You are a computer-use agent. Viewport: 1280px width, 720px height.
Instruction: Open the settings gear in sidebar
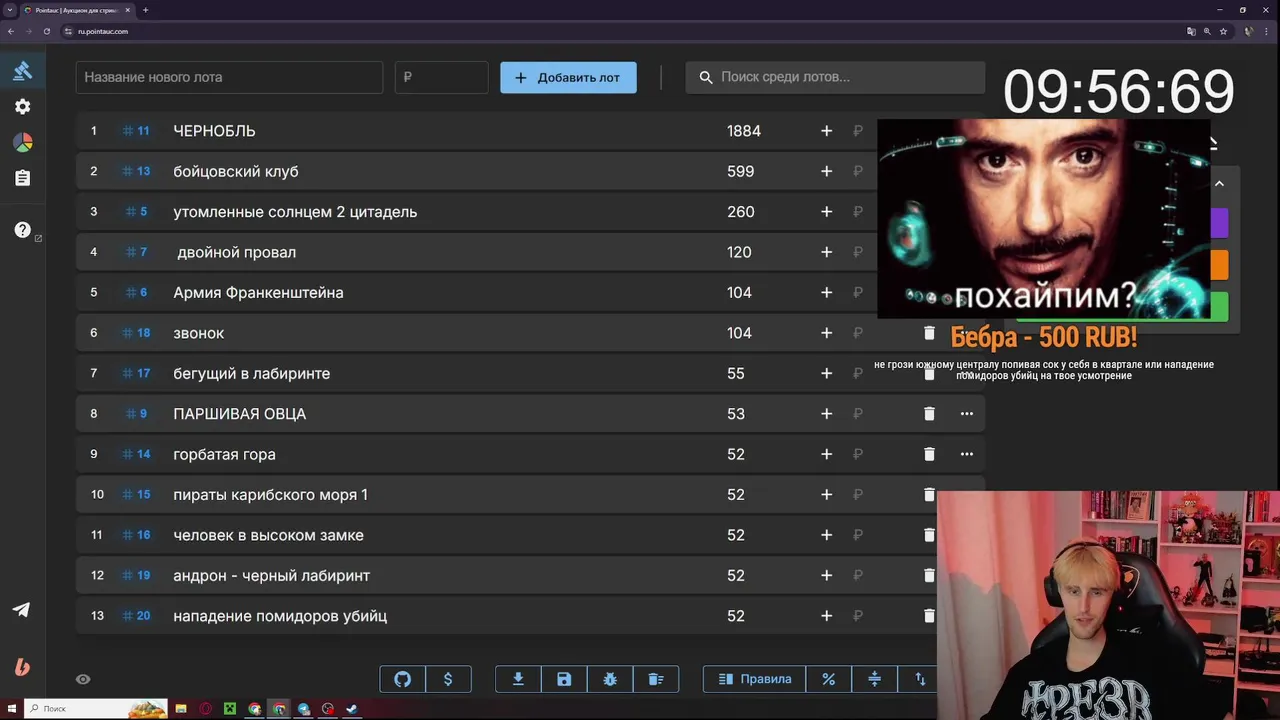(22, 107)
